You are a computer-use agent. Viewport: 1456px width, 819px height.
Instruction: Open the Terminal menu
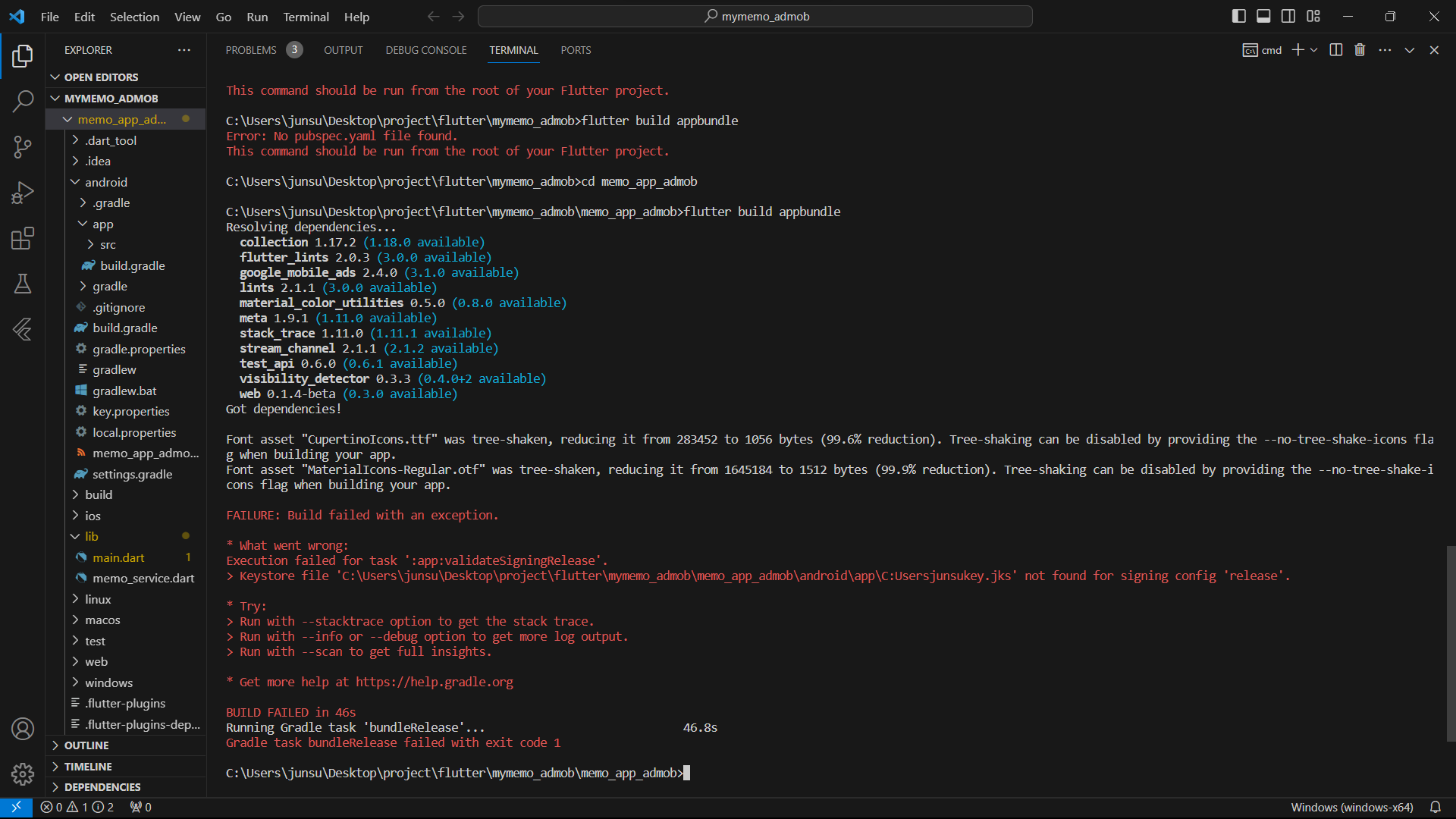pyautogui.click(x=306, y=17)
